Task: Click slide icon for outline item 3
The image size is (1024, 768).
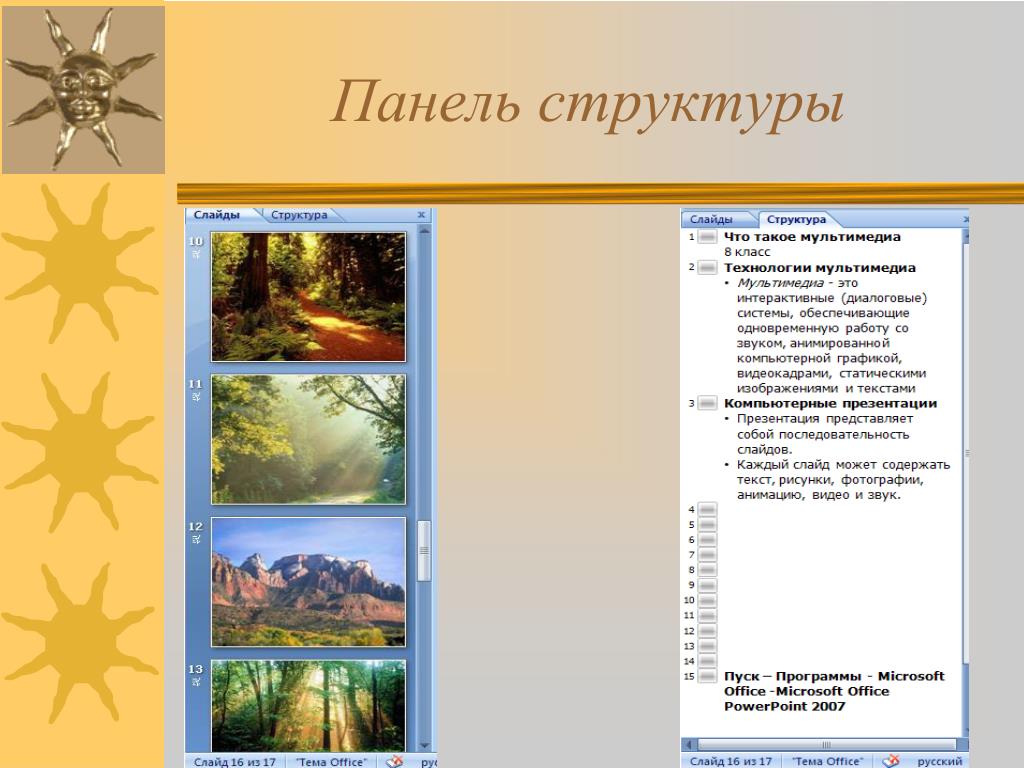Action: coord(707,403)
